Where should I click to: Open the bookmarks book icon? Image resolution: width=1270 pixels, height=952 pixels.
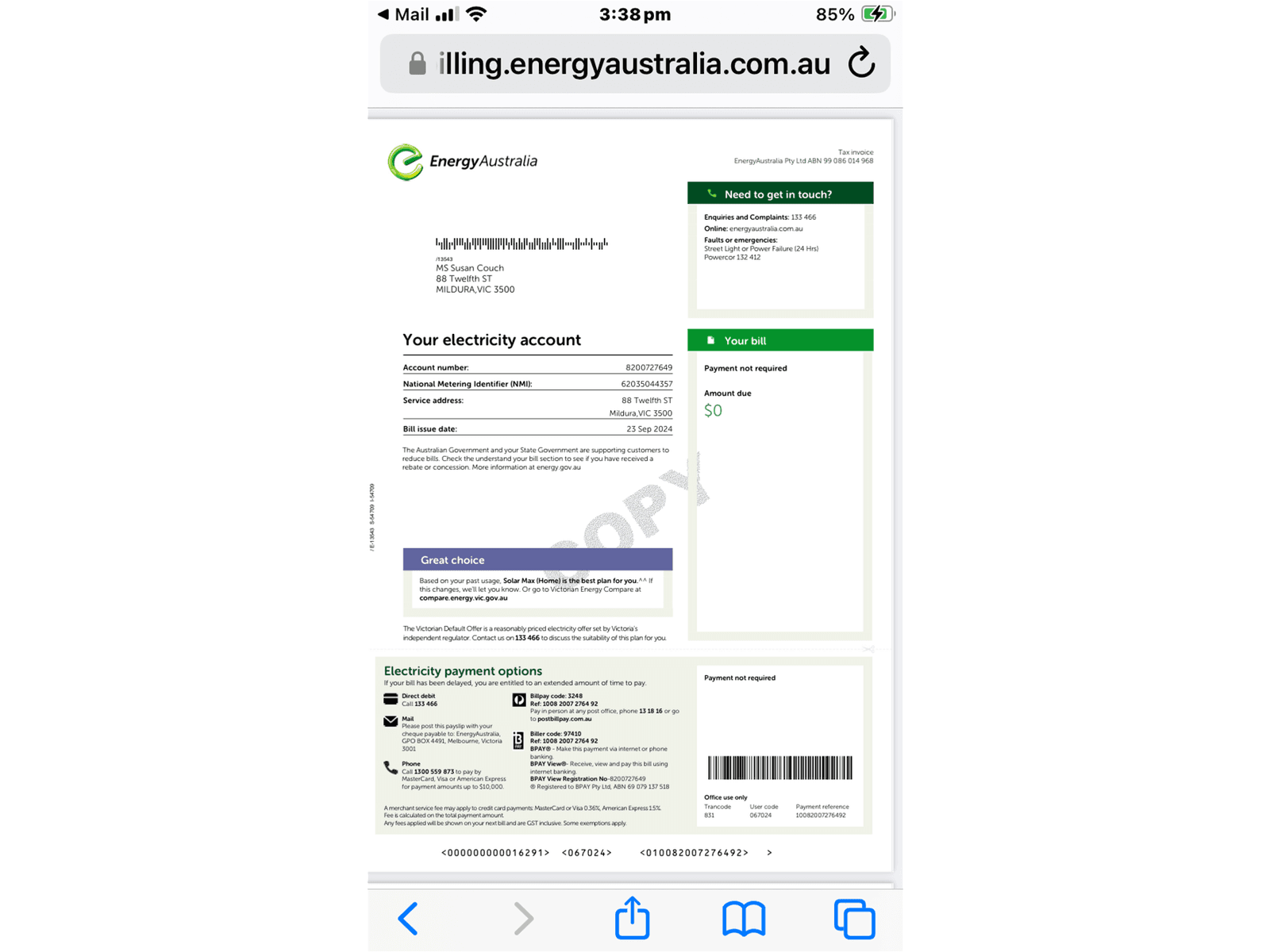point(744,919)
